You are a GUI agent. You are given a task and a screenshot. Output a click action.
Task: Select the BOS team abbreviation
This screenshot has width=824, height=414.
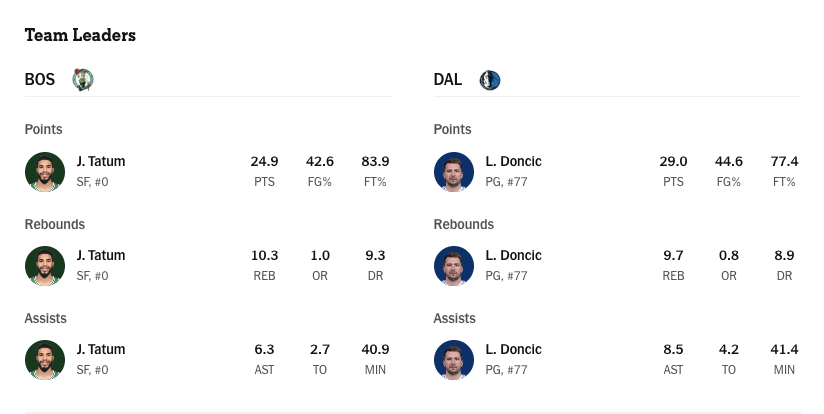pos(40,79)
